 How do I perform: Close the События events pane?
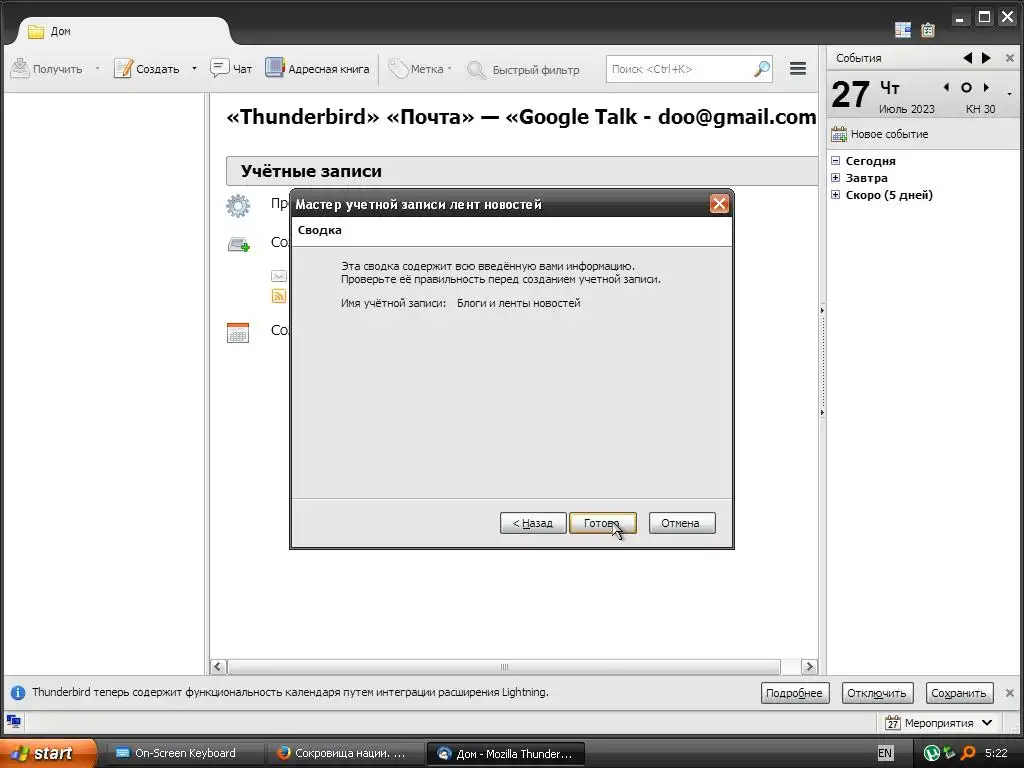click(x=1010, y=58)
